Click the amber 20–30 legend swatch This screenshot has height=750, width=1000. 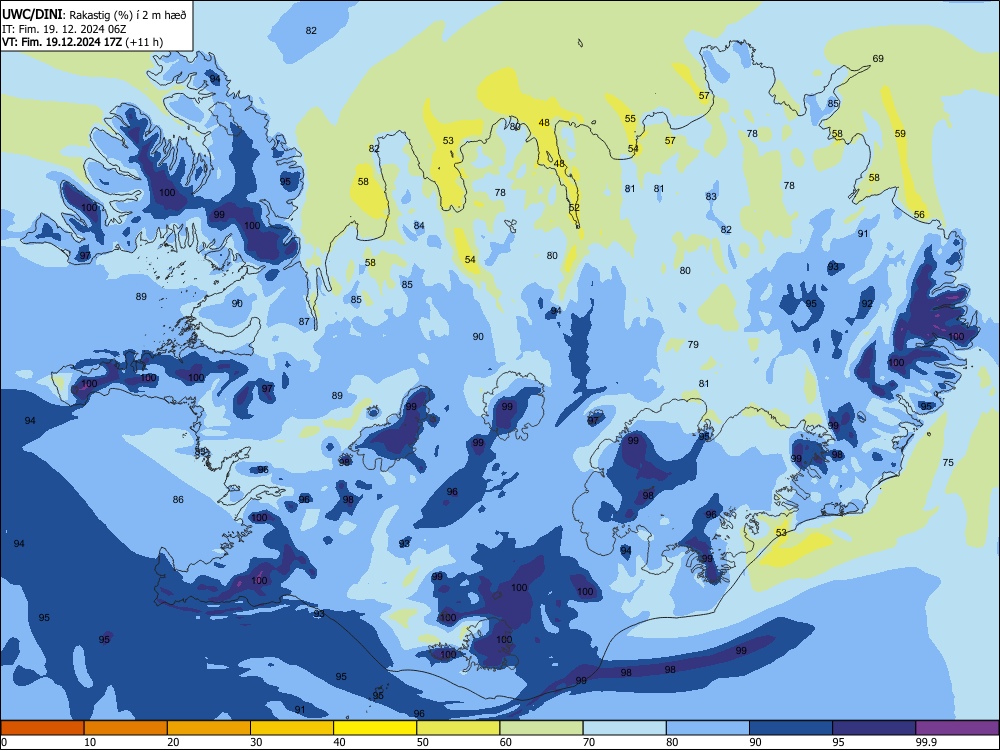[x=209, y=728]
